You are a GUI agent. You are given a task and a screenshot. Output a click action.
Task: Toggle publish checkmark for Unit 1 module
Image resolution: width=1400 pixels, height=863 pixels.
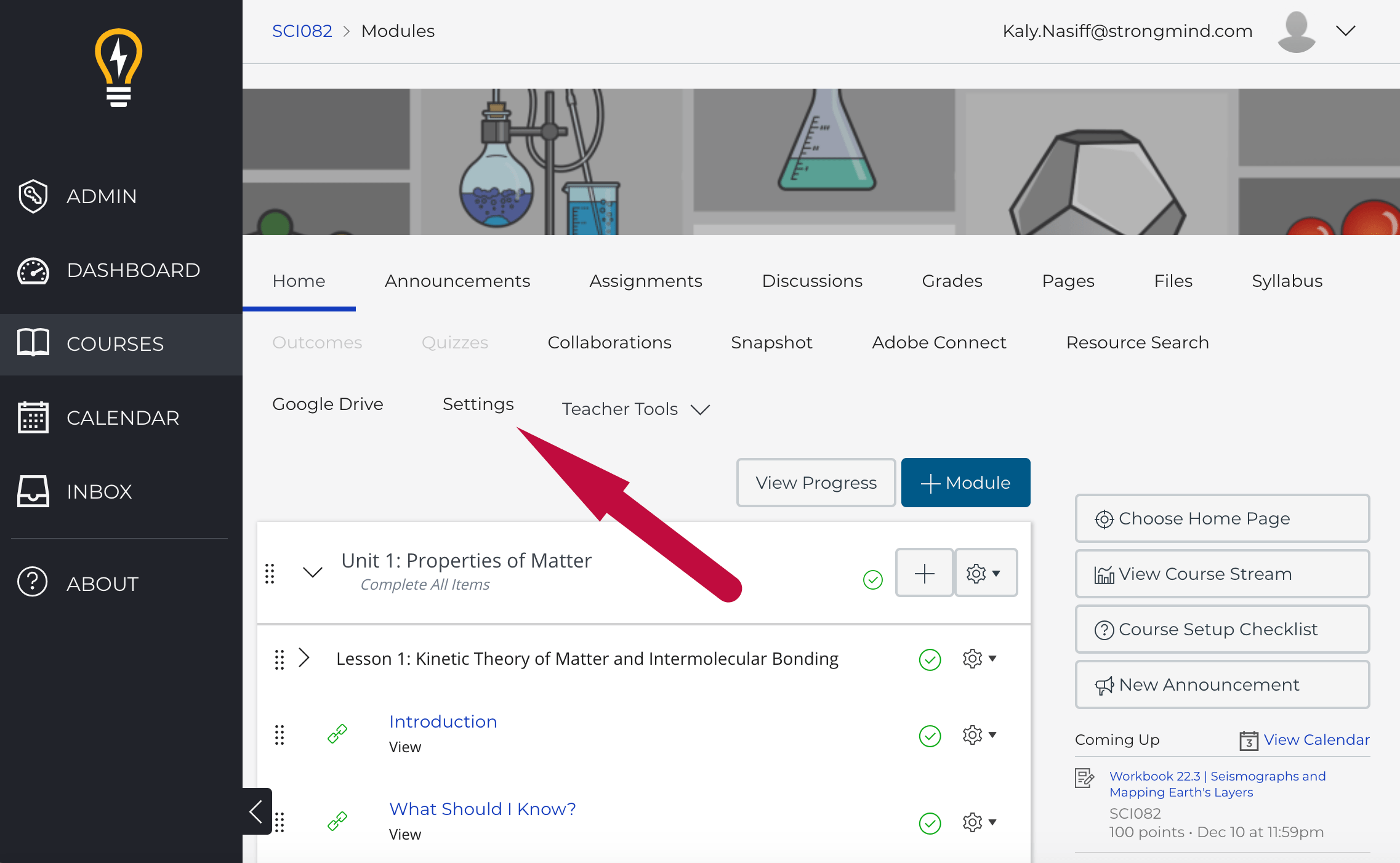pos(872,579)
